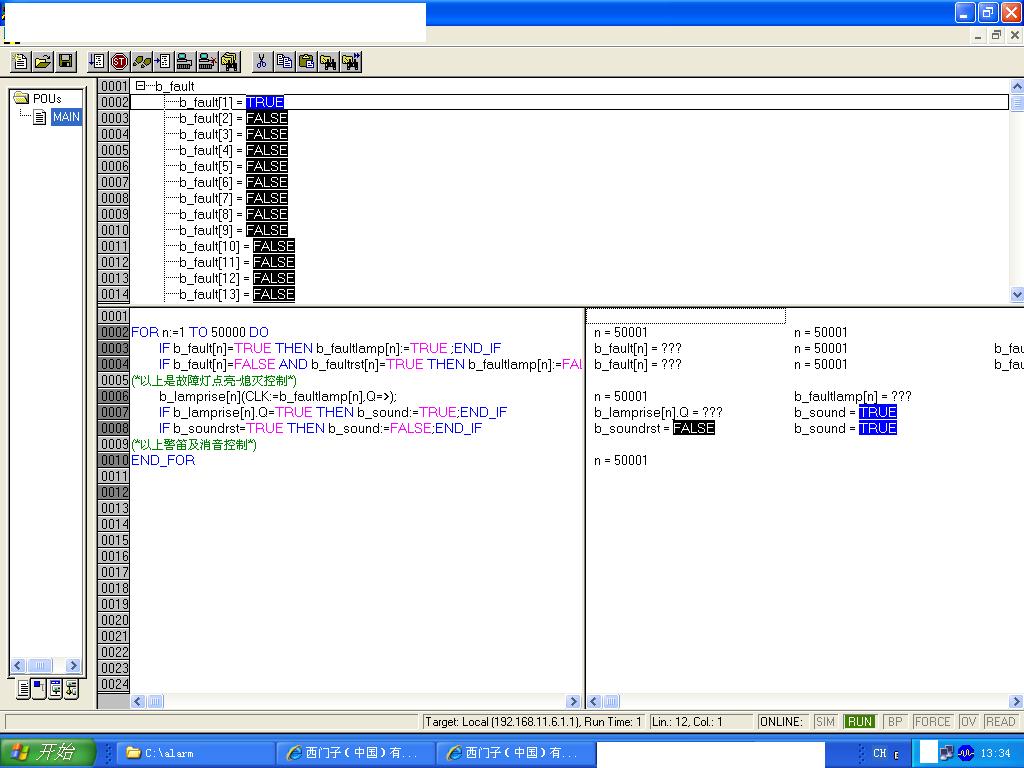Switch to the Resources tab
Viewport: 1024px width, 768px height.
pos(72,689)
